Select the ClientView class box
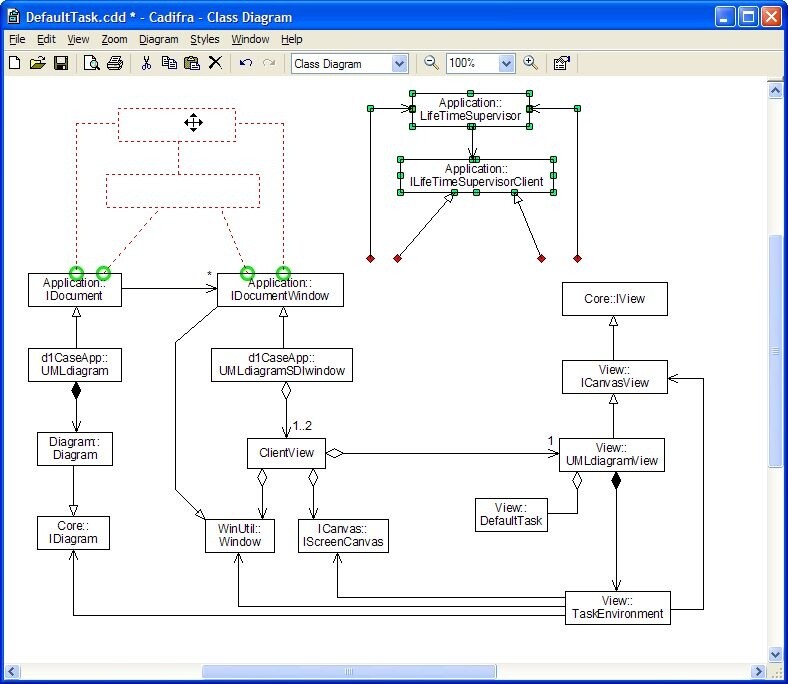Screen dimensions: 788x684 (286, 453)
